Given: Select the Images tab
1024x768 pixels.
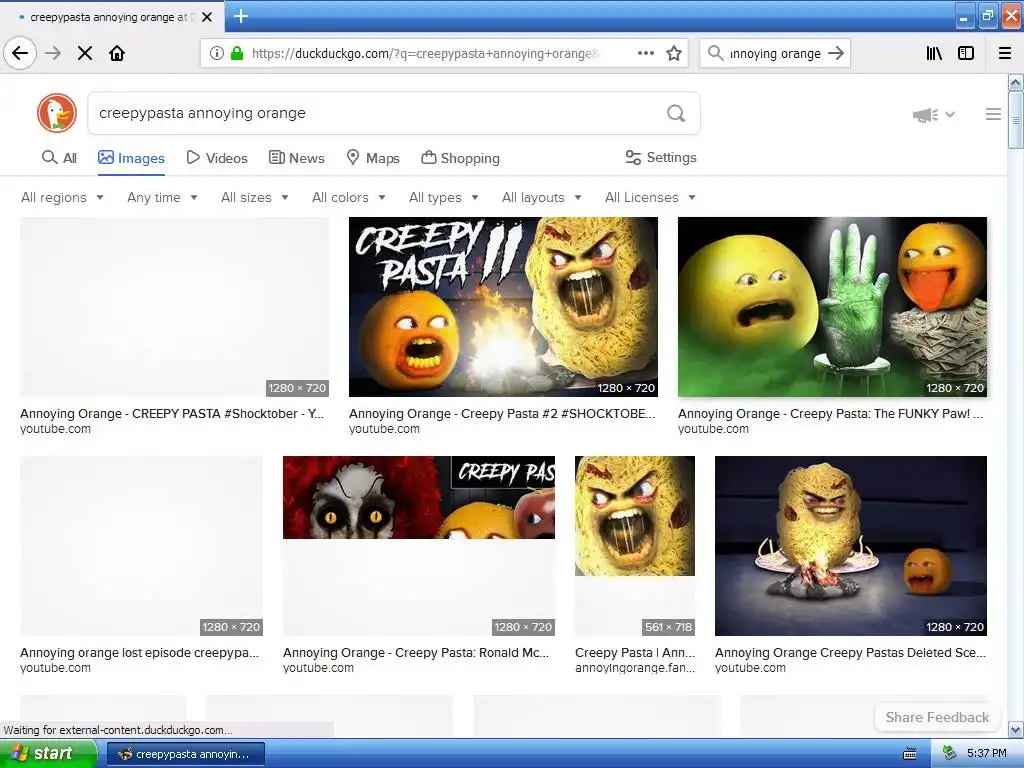Looking at the screenshot, I should click(x=131, y=157).
